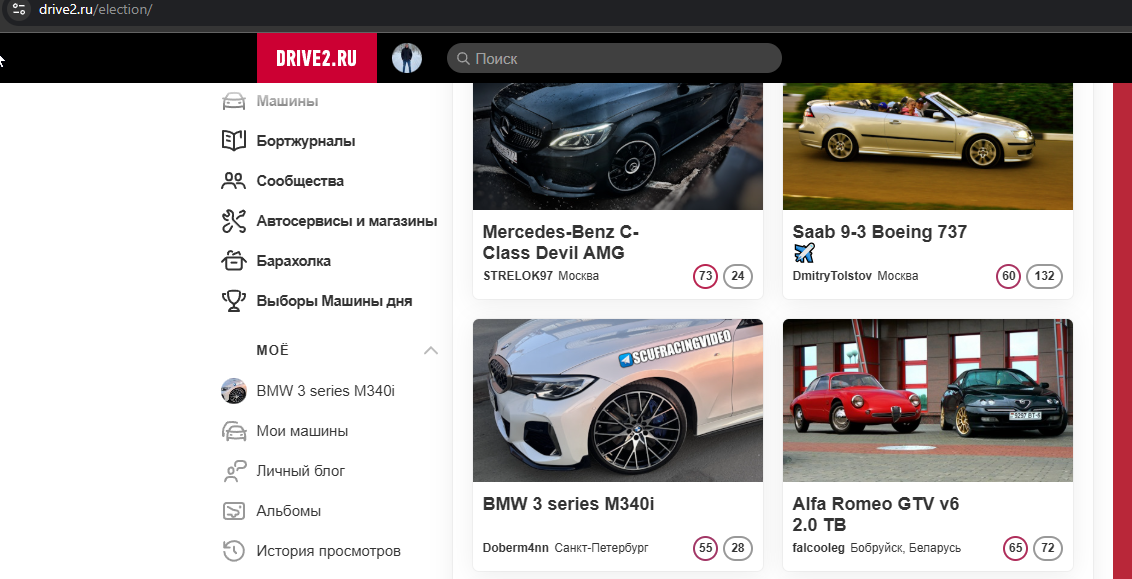Click the site info icon in the address bar
1132x579 pixels.
19,10
